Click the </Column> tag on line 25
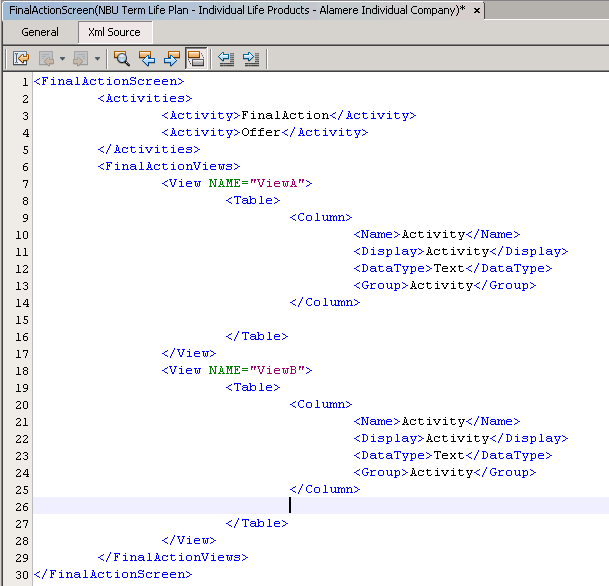Screen dimensions: 609x586 [x=325, y=489]
